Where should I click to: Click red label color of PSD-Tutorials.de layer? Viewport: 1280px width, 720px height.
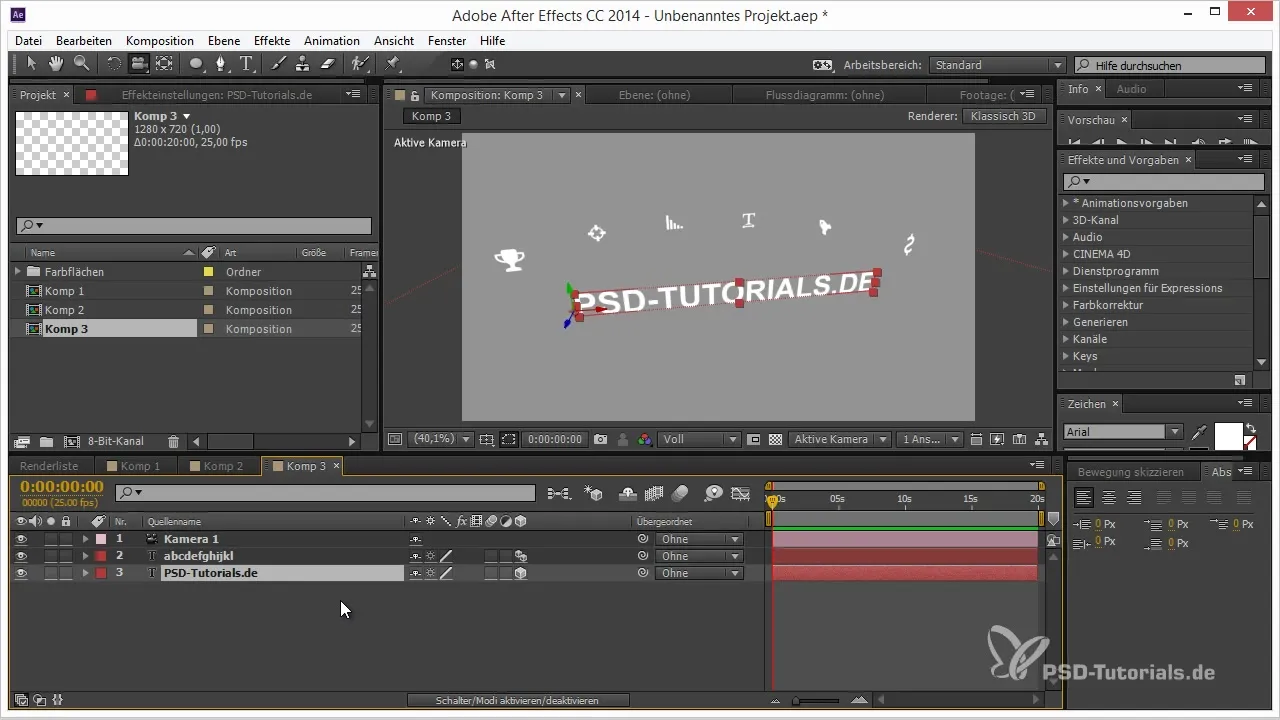point(101,573)
